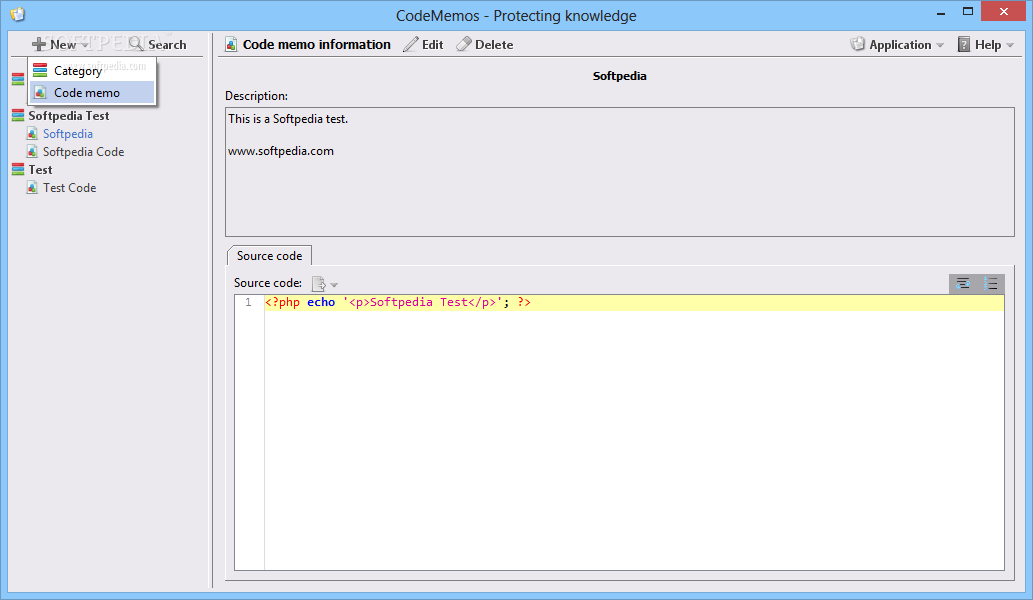Click line number 1 in the gutter
Image resolution: width=1033 pixels, height=600 pixels.
(x=248, y=302)
